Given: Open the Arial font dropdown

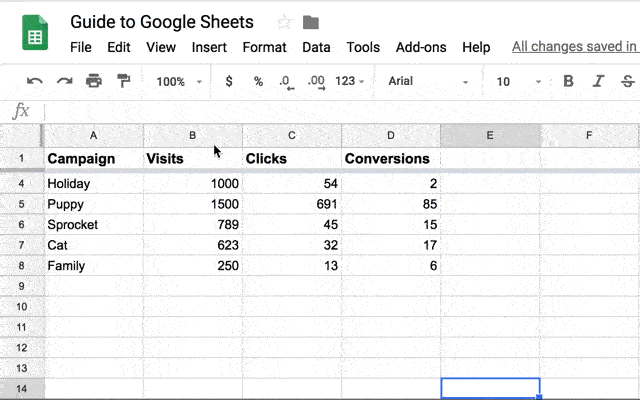Looking at the screenshot, I should click(425, 82).
